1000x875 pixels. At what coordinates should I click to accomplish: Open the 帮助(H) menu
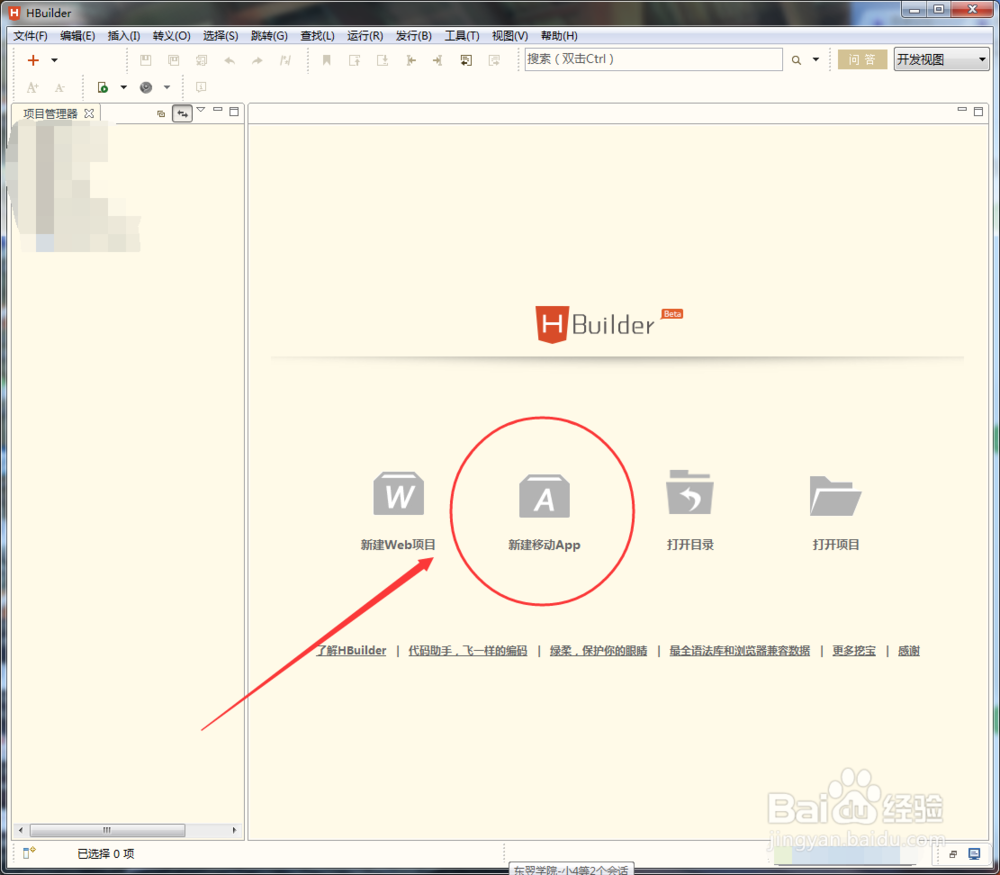(559, 36)
